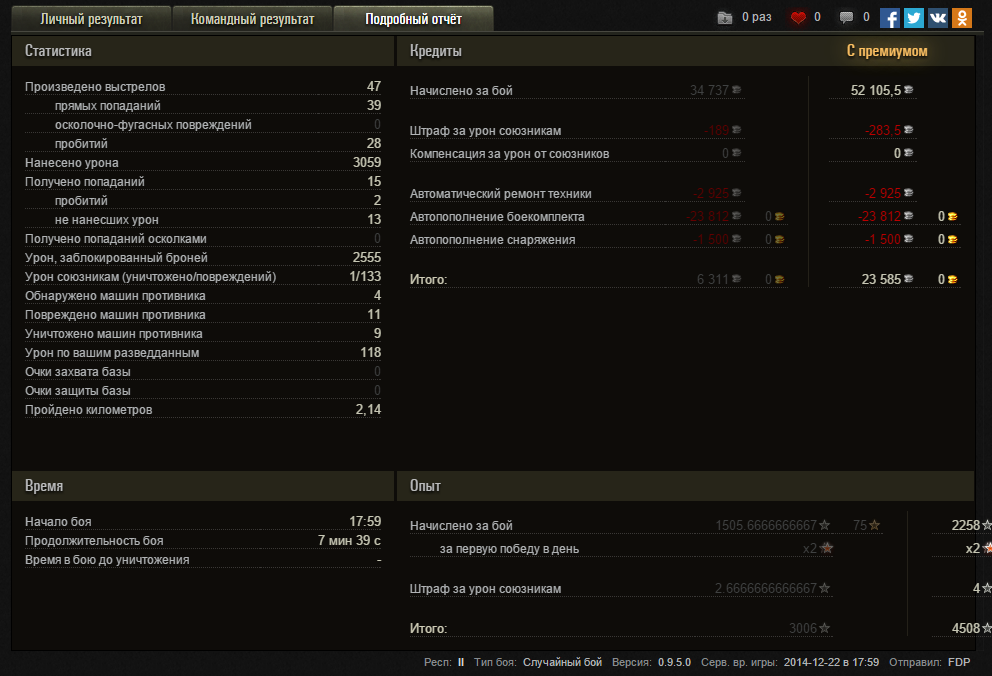Click Обнаружено машин противника row
The width and height of the screenshot is (992, 676).
pos(202,295)
